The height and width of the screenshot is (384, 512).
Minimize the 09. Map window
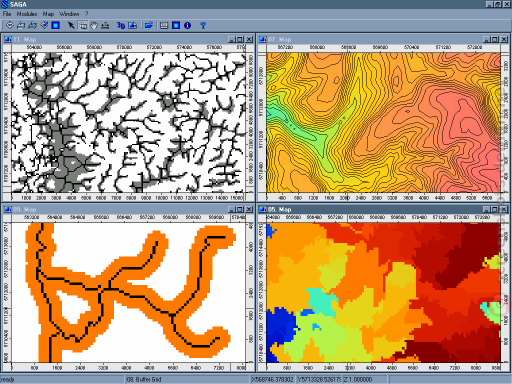point(232,209)
